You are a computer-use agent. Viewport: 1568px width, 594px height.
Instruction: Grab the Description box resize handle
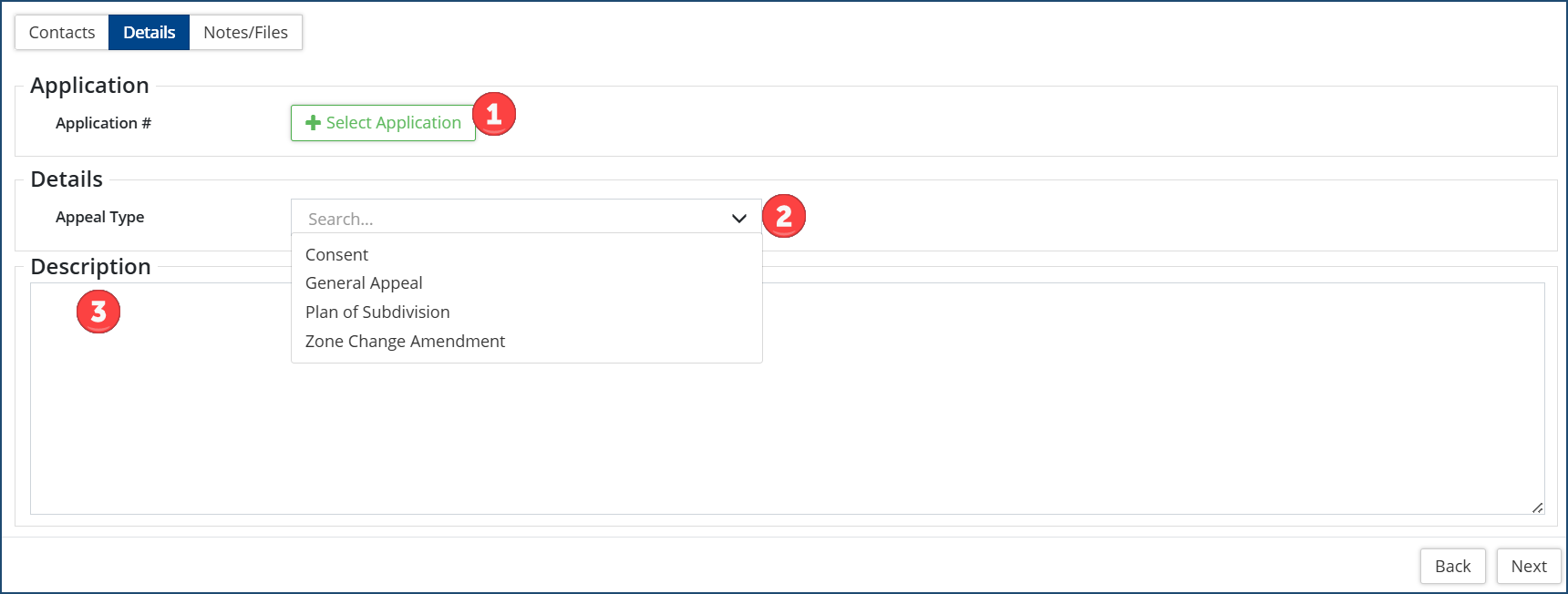[x=1537, y=507]
